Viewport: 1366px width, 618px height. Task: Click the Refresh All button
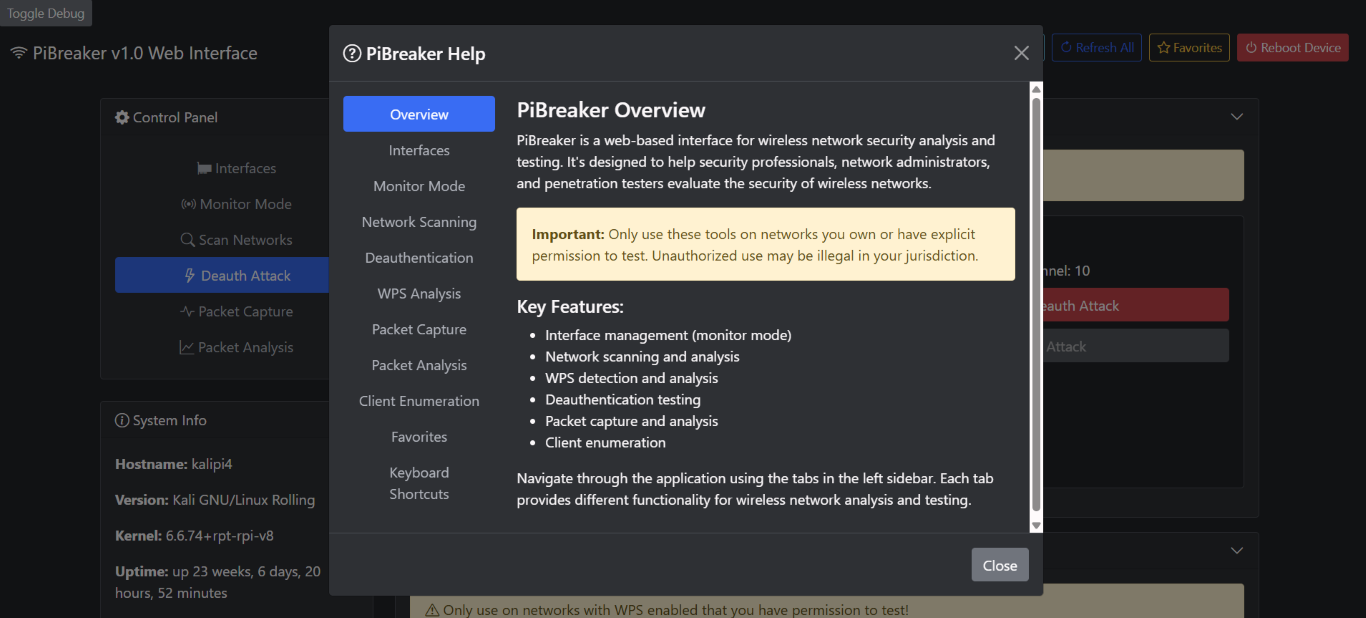point(1097,47)
